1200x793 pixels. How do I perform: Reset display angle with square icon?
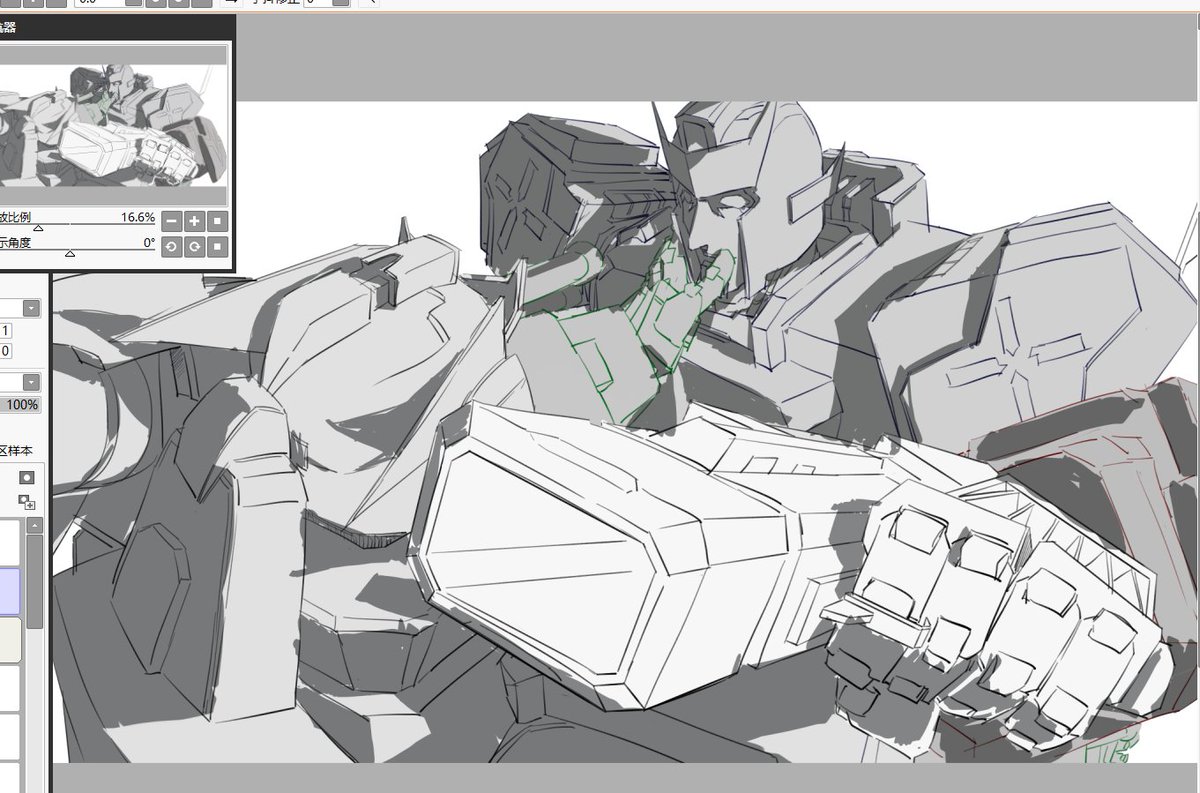pos(217,246)
